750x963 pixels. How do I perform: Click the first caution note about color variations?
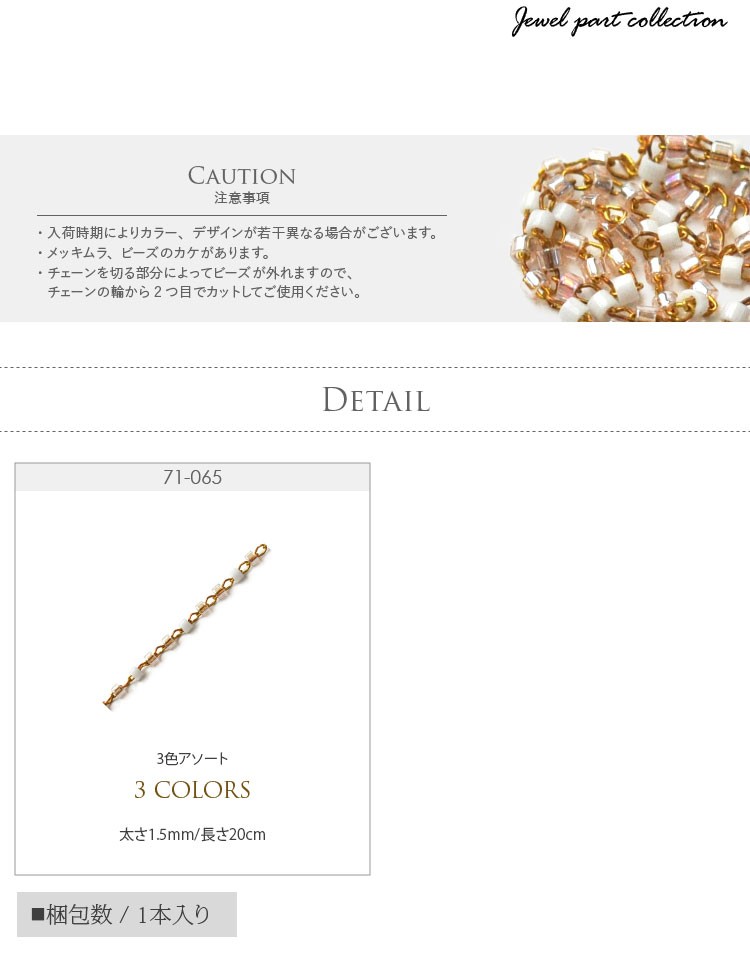pos(238,233)
